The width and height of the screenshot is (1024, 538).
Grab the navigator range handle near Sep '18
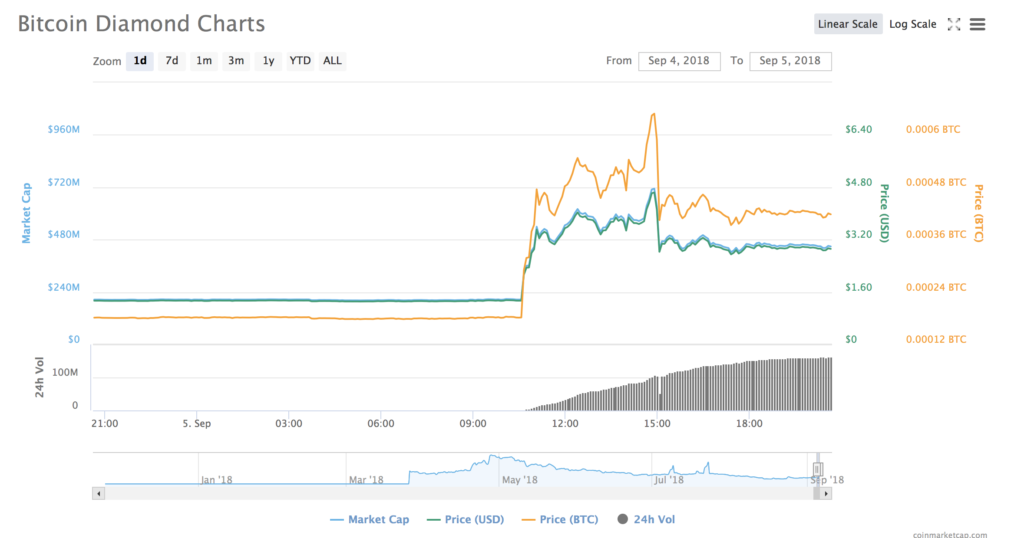pos(817,468)
